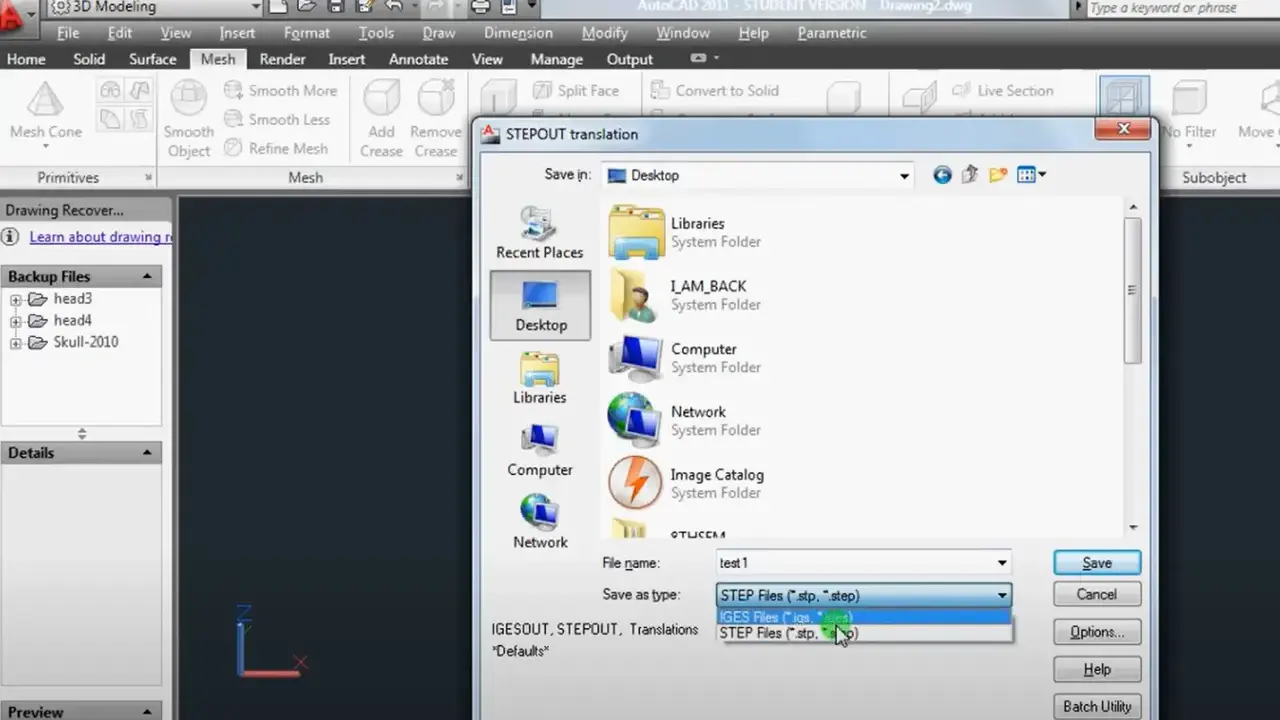This screenshot has width=1280, height=720.
Task: Open the File name dropdown arrow
Action: [1002, 563]
